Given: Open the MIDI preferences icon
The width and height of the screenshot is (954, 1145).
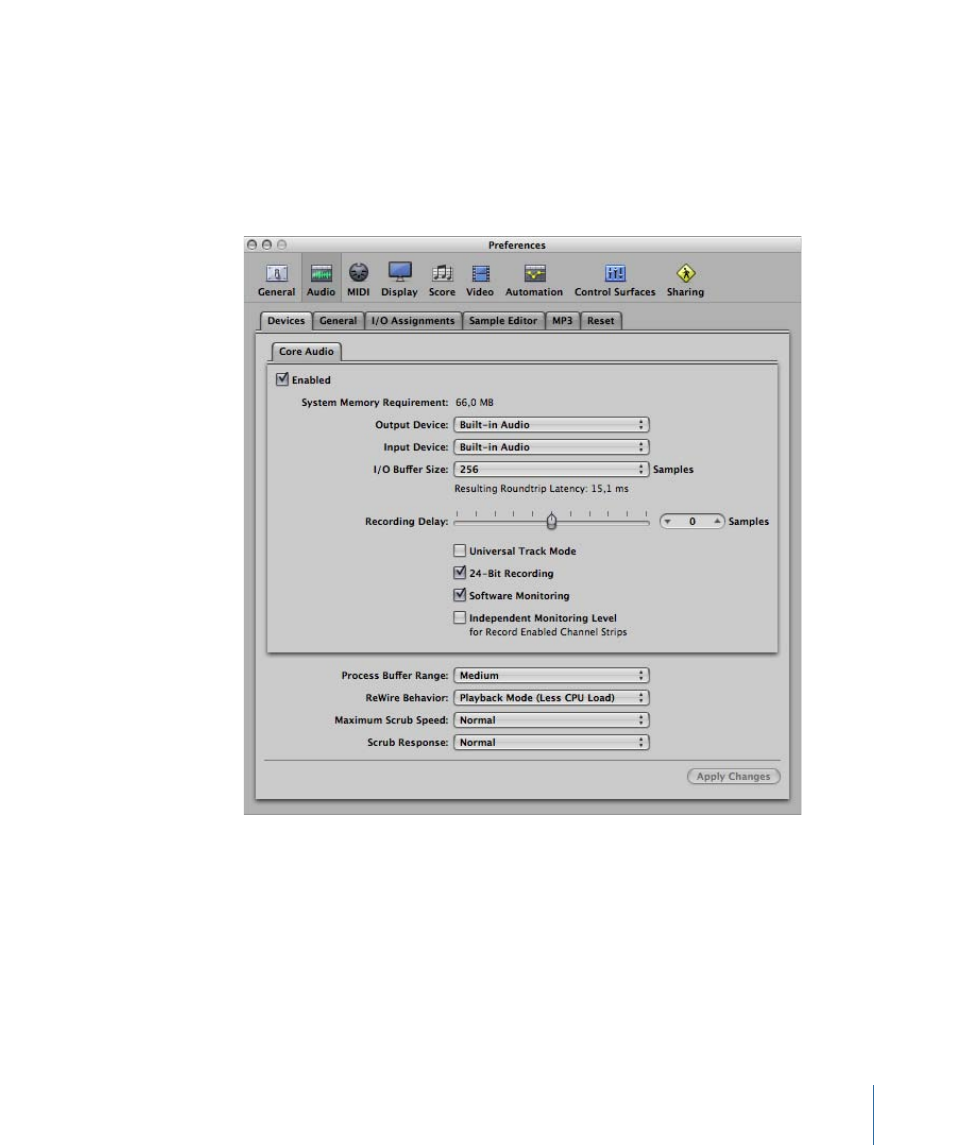Looking at the screenshot, I should 358,280.
